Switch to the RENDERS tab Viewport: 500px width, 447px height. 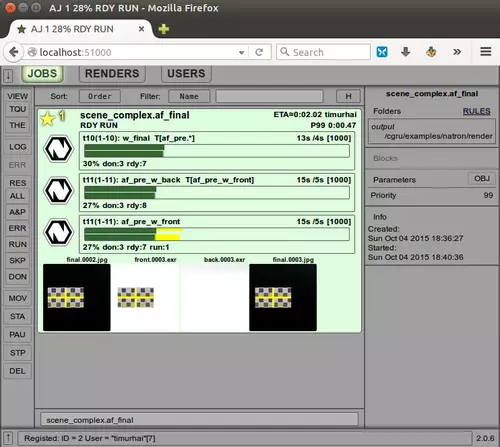tap(112, 74)
